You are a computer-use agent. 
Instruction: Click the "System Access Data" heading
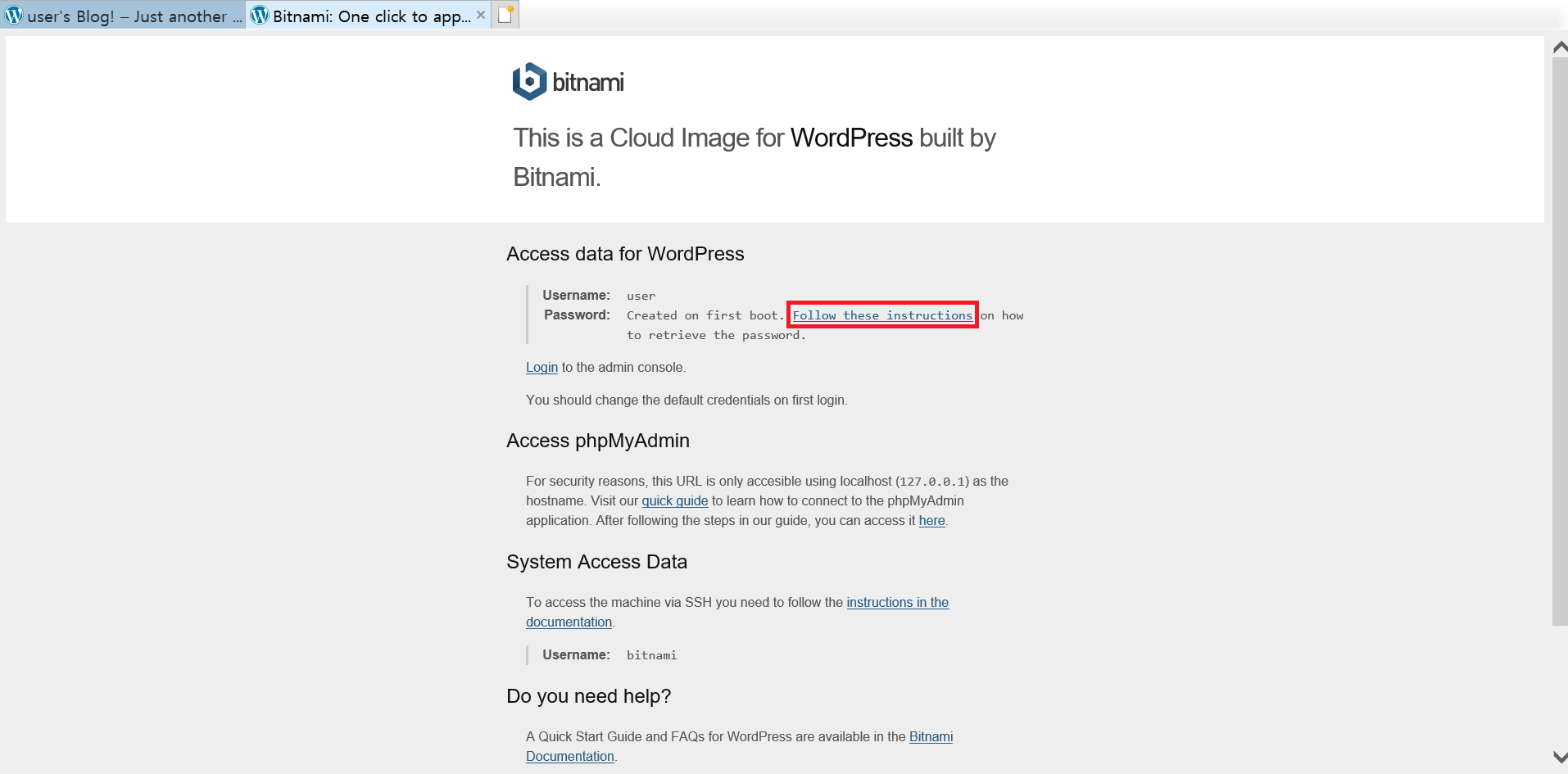point(596,562)
